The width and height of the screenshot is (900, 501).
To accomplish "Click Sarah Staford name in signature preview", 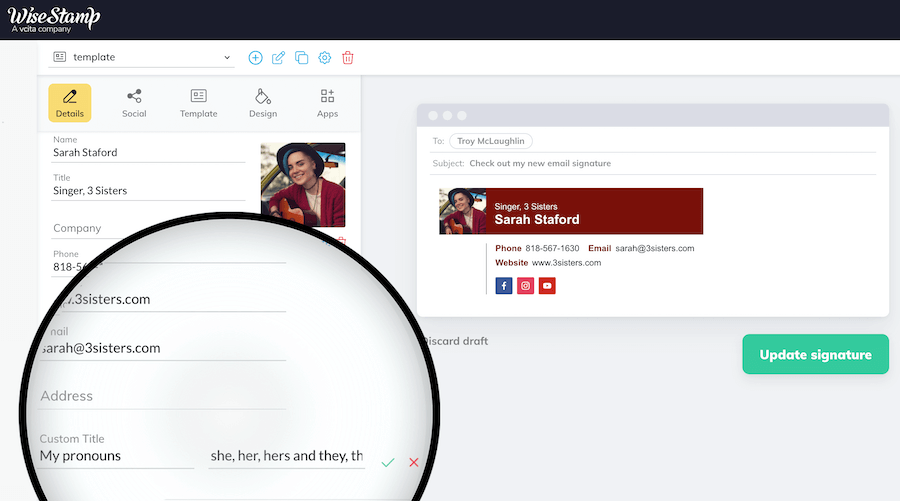I will point(537,220).
